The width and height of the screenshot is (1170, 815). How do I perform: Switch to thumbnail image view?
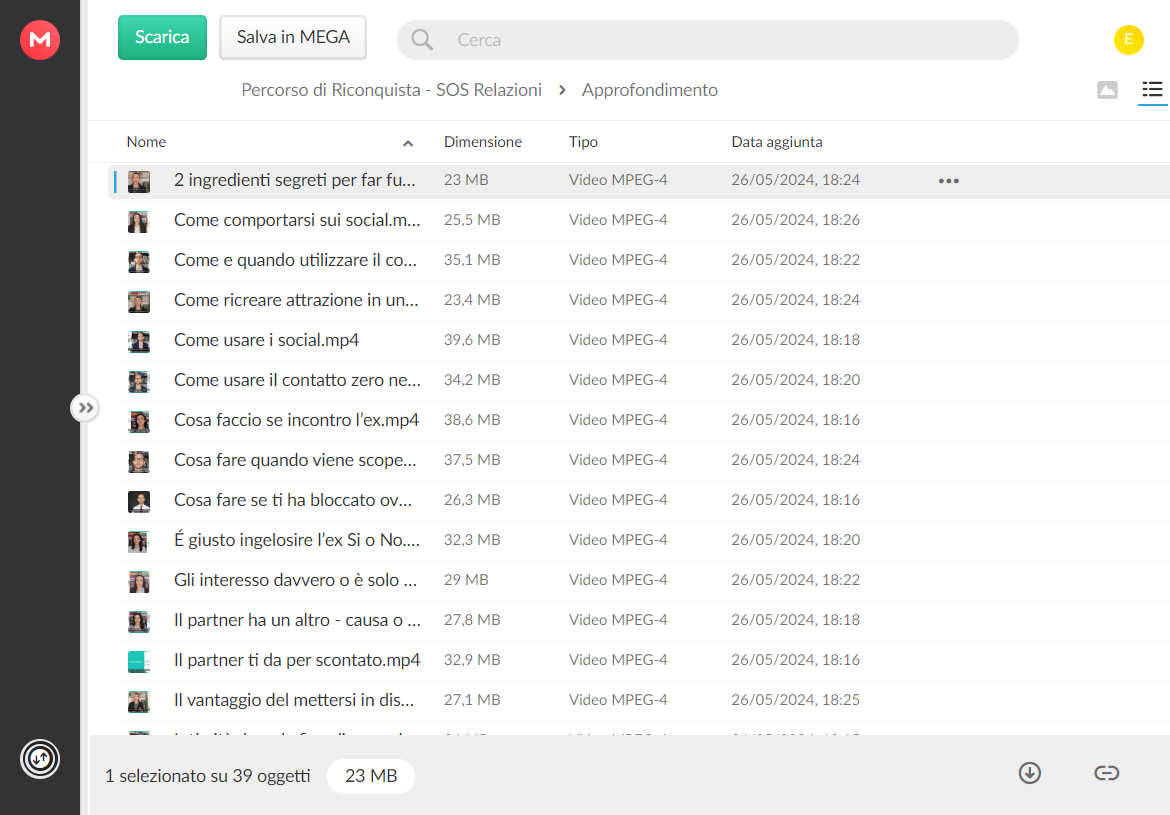[1107, 90]
